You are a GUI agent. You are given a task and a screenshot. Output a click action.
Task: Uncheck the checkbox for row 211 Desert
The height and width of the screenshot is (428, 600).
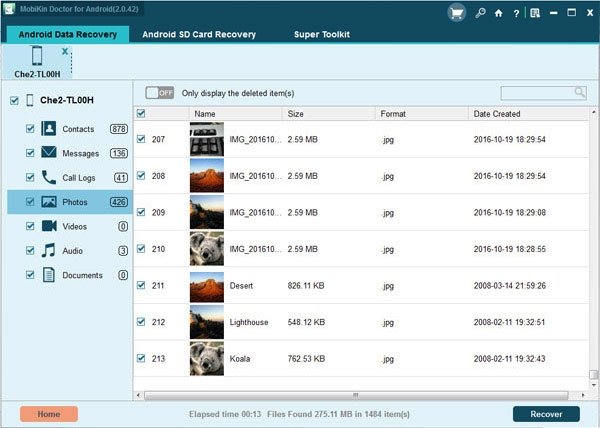click(140, 283)
